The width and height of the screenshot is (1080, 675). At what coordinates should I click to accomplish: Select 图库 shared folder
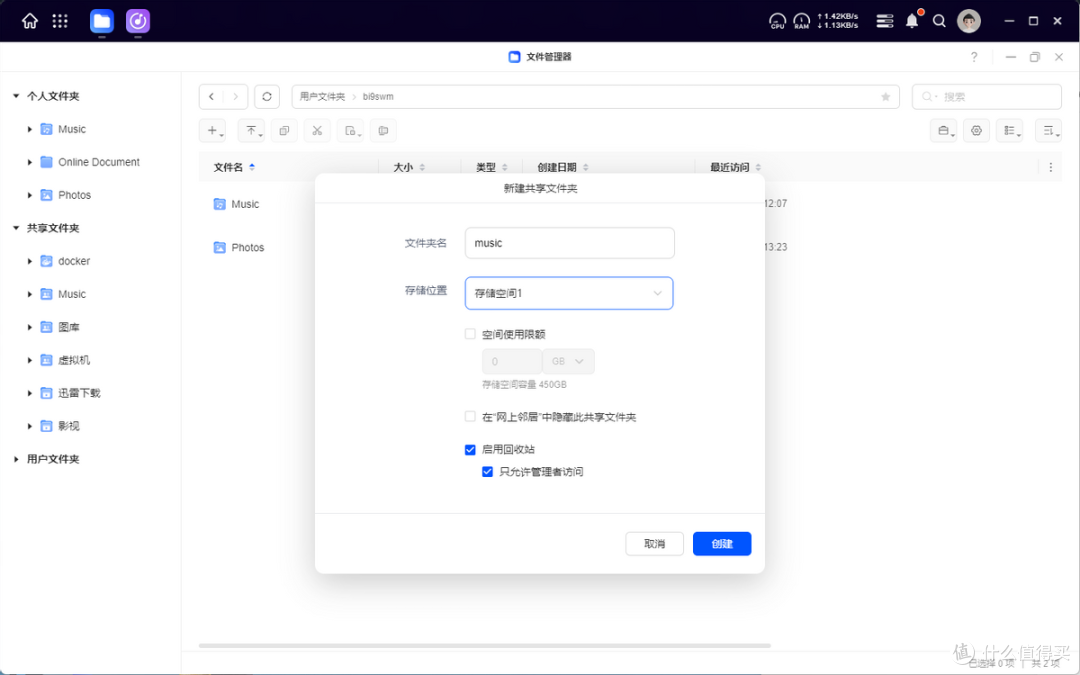click(x=68, y=327)
